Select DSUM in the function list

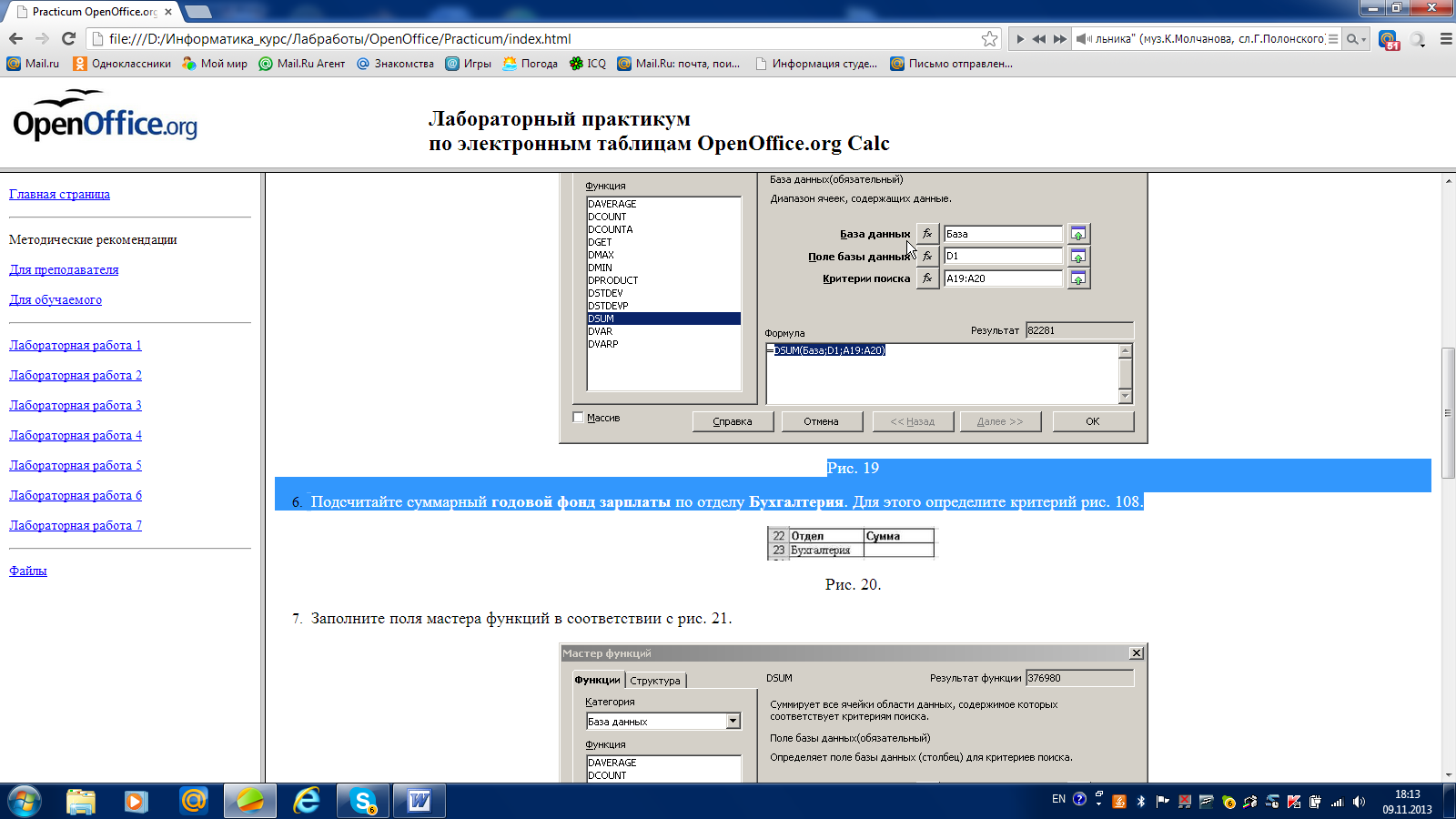[x=663, y=318]
